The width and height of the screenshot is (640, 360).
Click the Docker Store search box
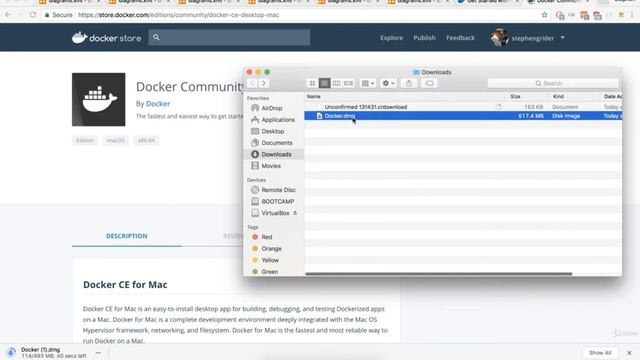point(229,37)
